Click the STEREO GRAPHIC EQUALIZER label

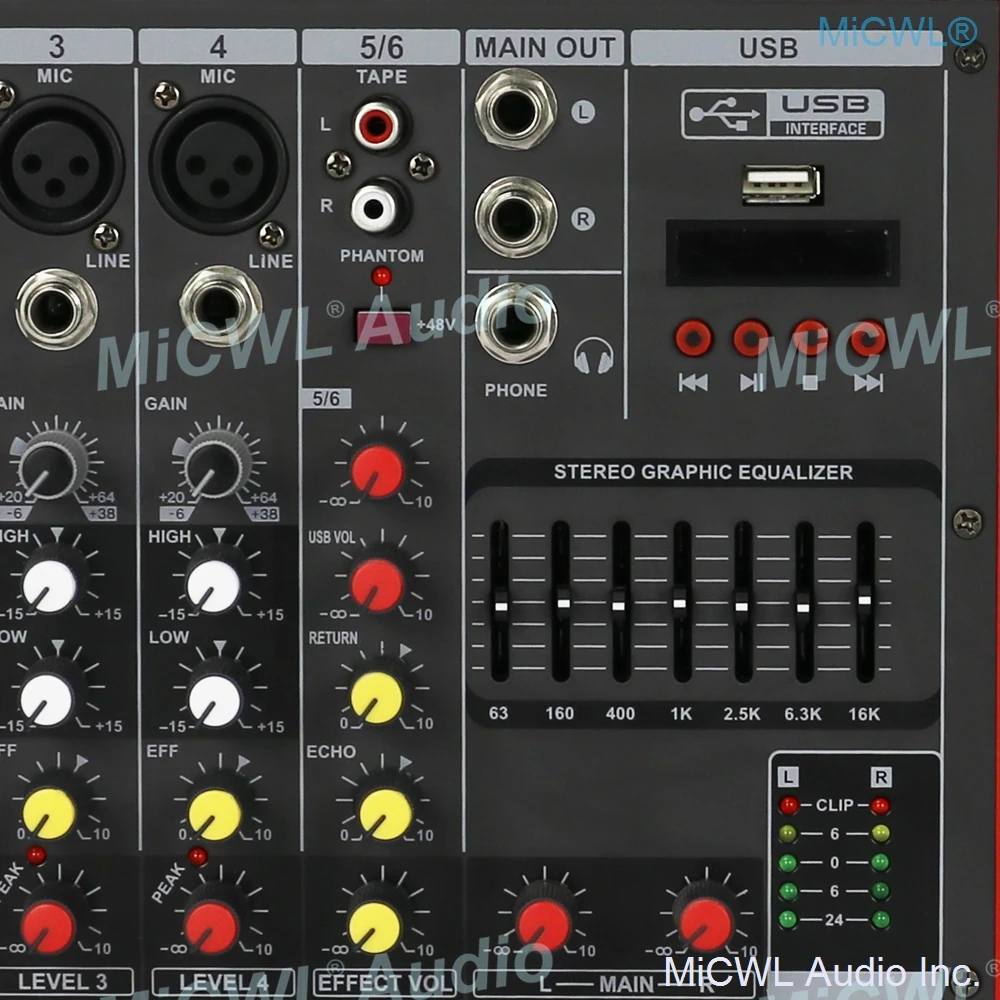(x=703, y=473)
